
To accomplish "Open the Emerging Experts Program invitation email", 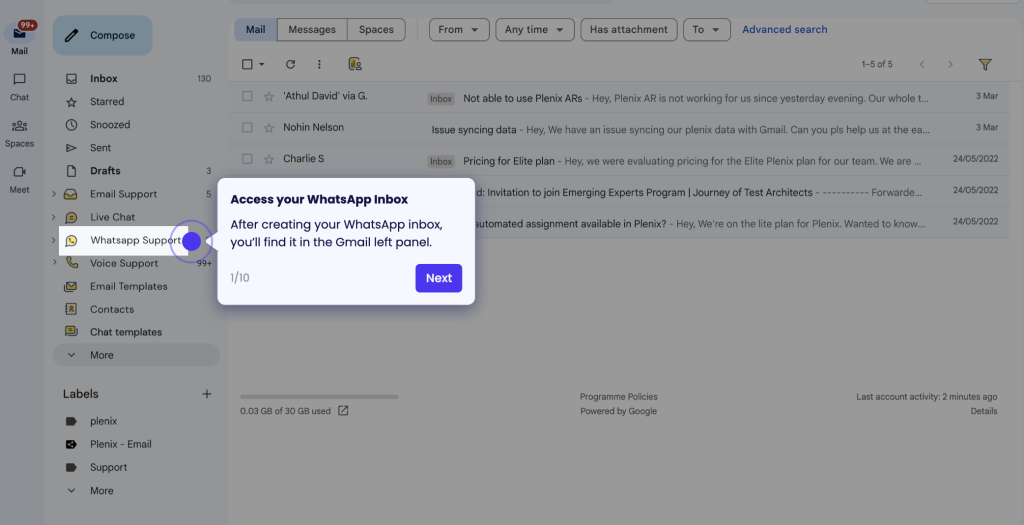I will tap(741, 191).
